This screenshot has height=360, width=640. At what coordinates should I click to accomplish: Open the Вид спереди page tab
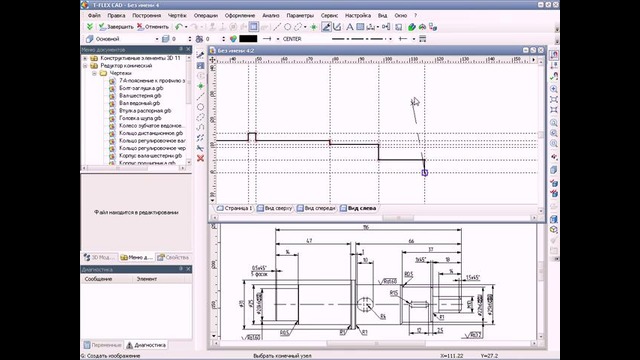pos(316,209)
